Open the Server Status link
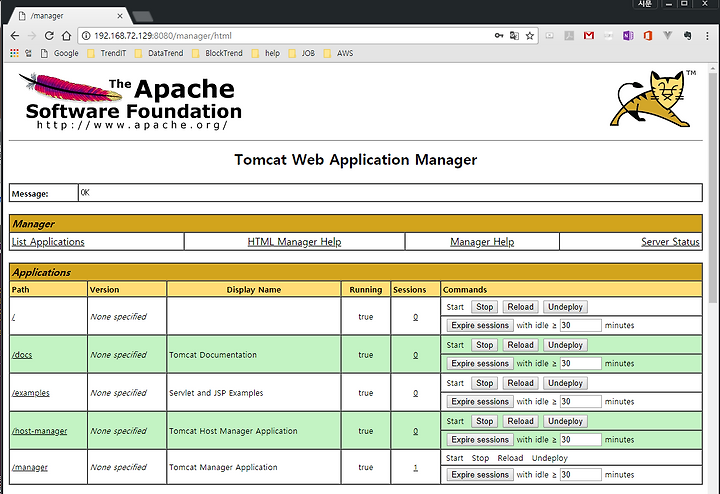Image resolution: width=720 pixels, height=494 pixels. pos(670,242)
